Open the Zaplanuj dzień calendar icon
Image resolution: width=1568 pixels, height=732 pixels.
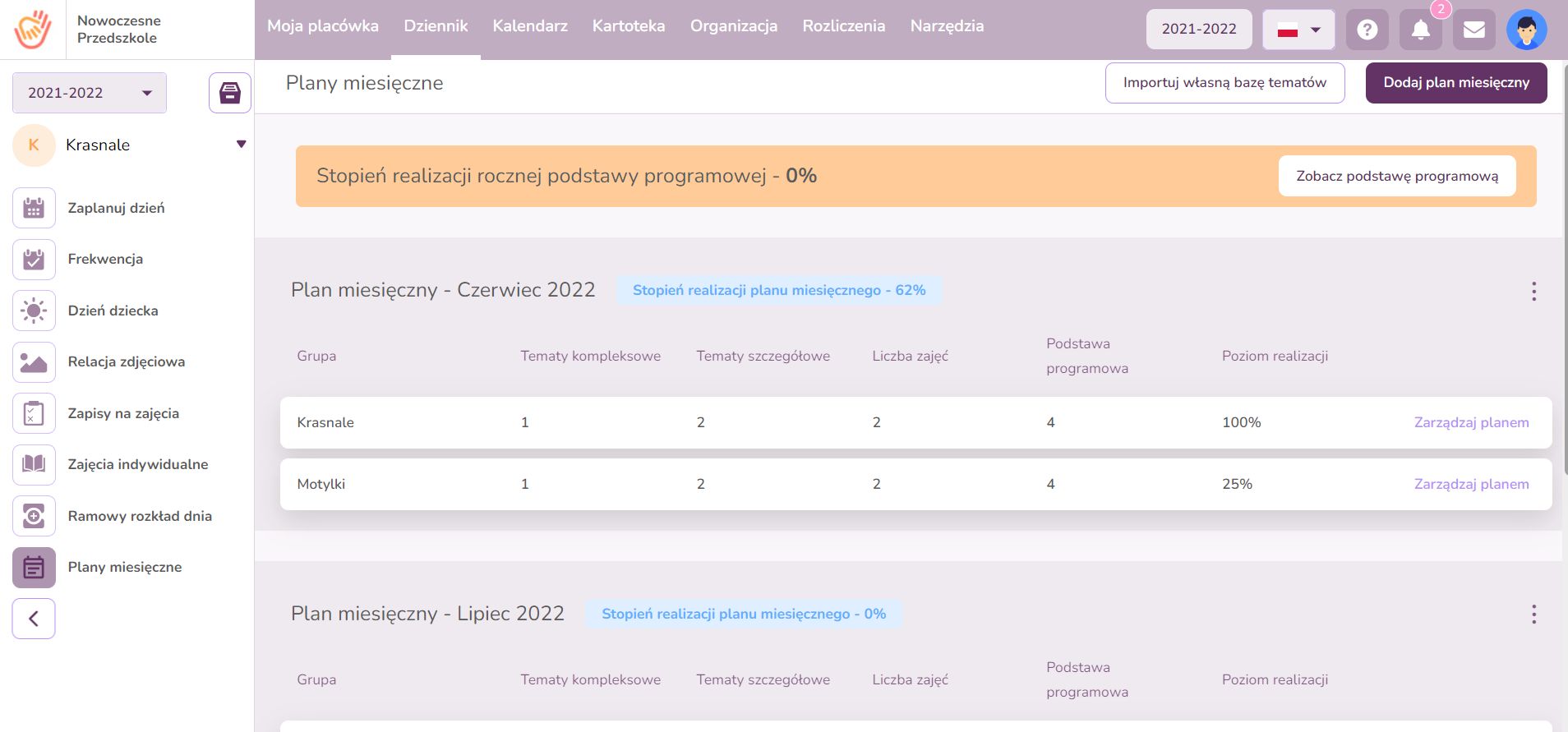tap(34, 208)
